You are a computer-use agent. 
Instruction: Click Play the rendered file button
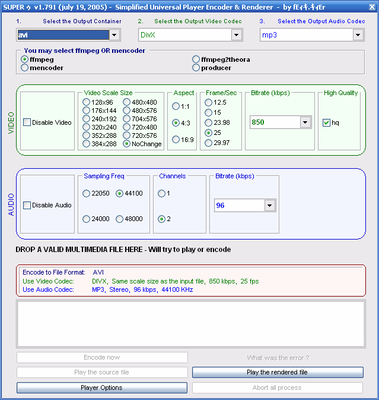278,372
